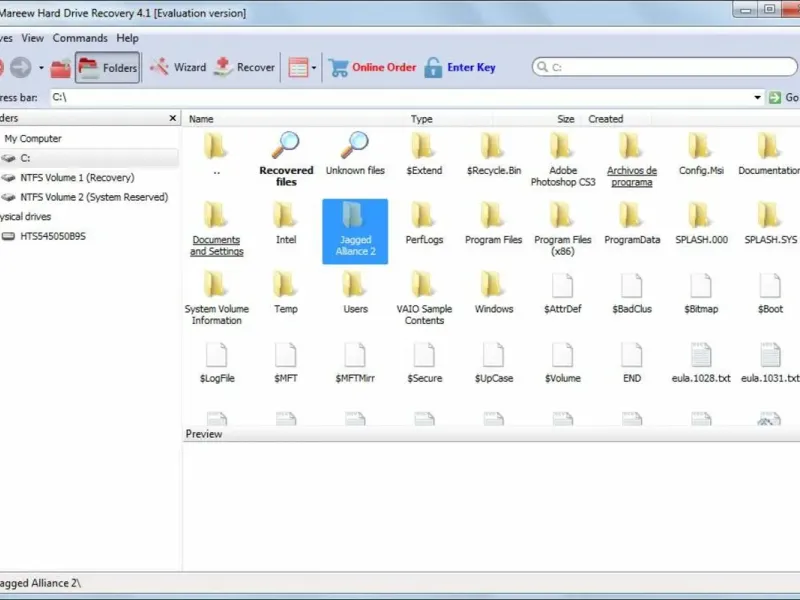Image resolution: width=800 pixels, height=600 pixels.
Task: Open Online Order shopping cart
Action: click(339, 68)
